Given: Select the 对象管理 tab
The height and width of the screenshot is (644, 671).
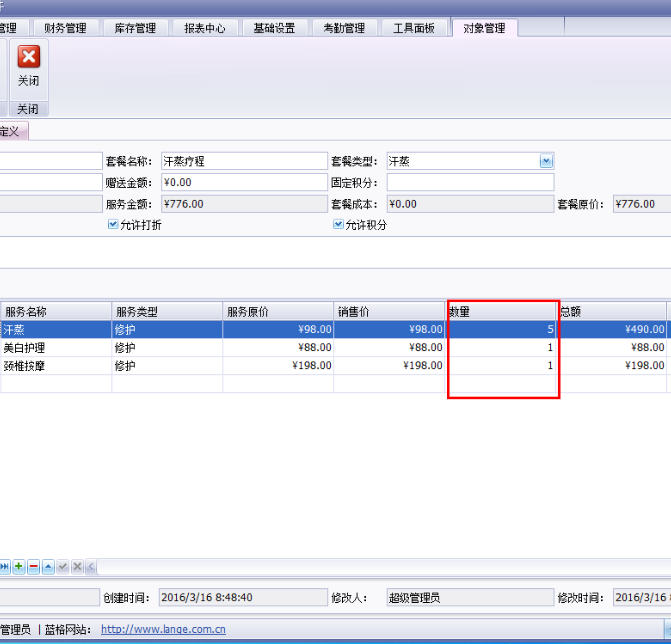Looking at the screenshot, I should point(484,28).
